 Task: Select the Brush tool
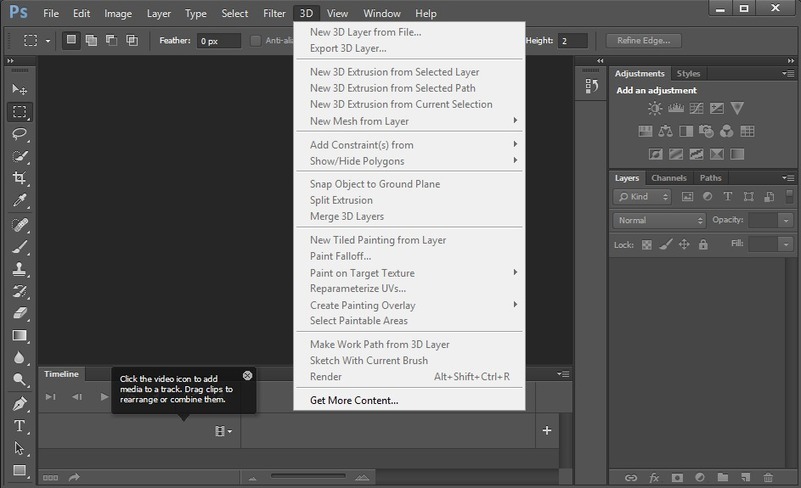pos(19,247)
